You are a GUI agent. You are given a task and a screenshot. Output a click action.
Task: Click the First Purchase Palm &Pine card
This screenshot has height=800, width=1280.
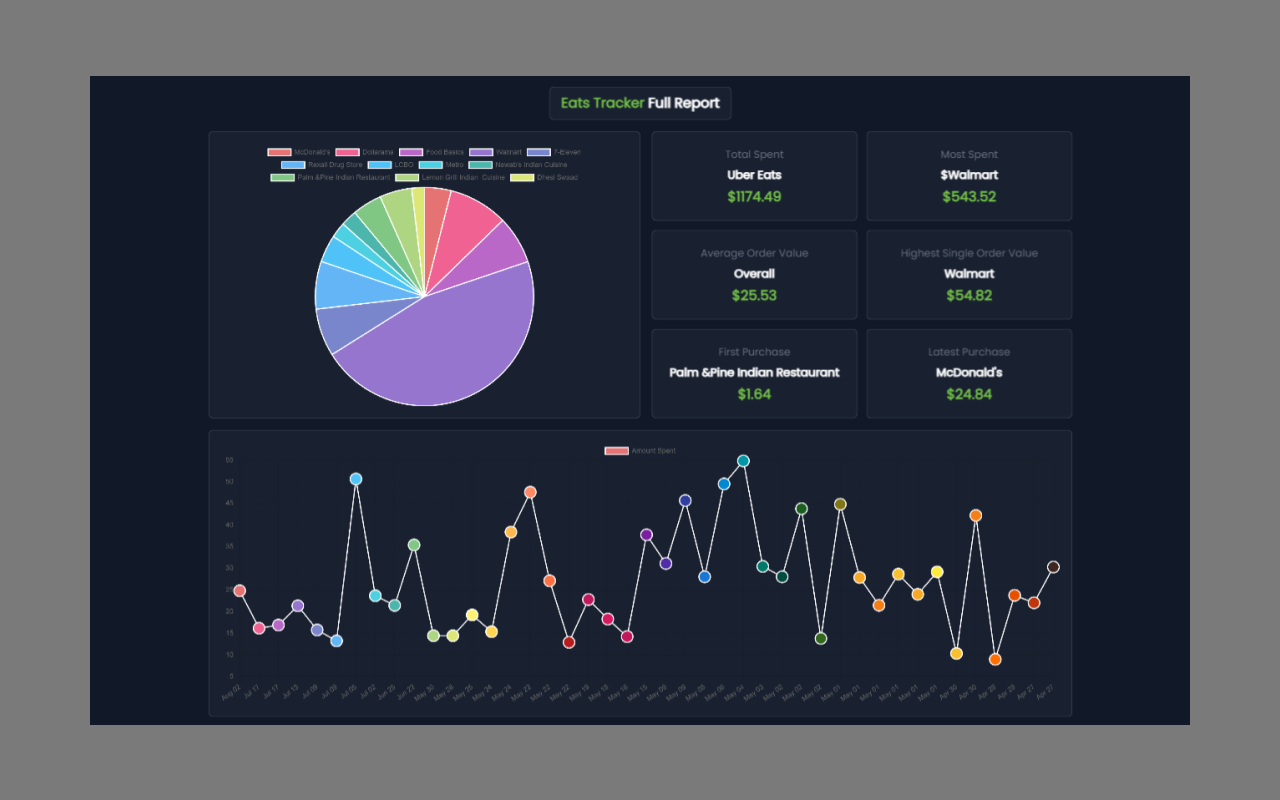click(754, 373)
